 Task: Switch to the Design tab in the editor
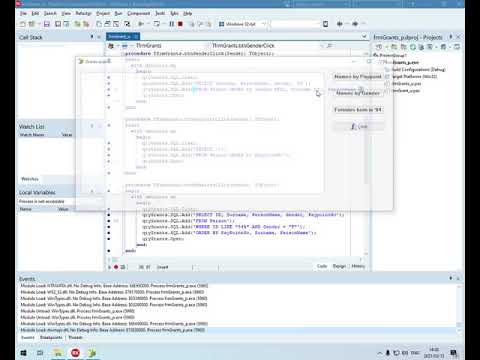pos(339,266)
